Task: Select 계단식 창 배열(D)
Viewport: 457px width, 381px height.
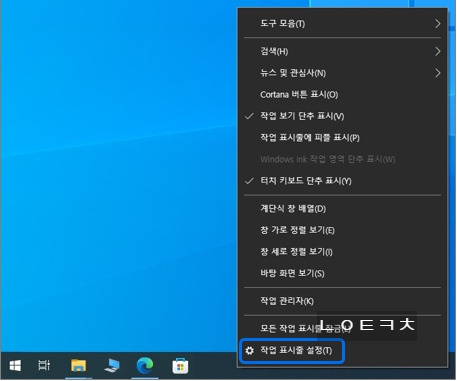Action: 343,209
